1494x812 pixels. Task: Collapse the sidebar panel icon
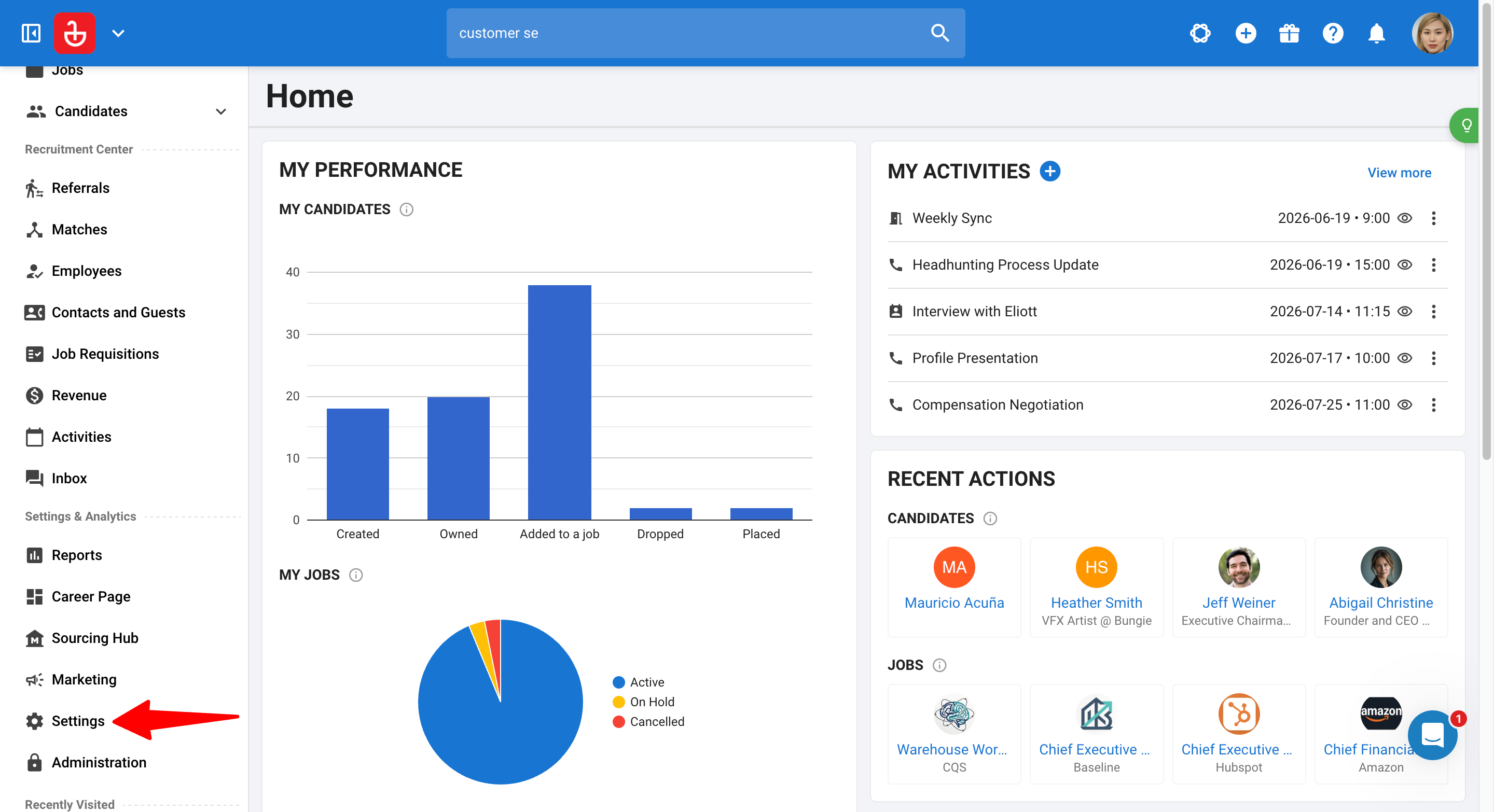coord(31,33)
